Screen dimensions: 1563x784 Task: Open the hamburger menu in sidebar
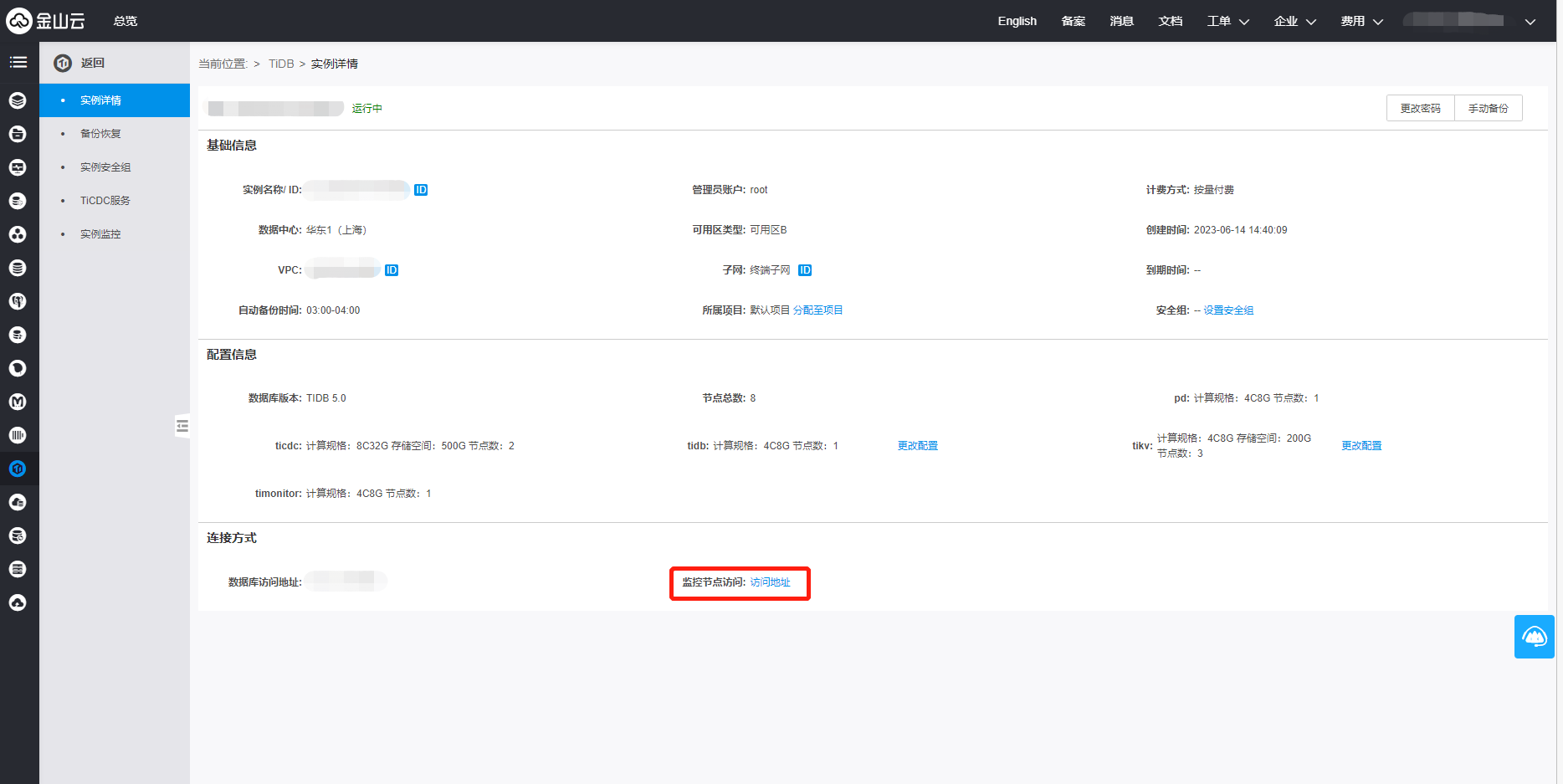18,63
